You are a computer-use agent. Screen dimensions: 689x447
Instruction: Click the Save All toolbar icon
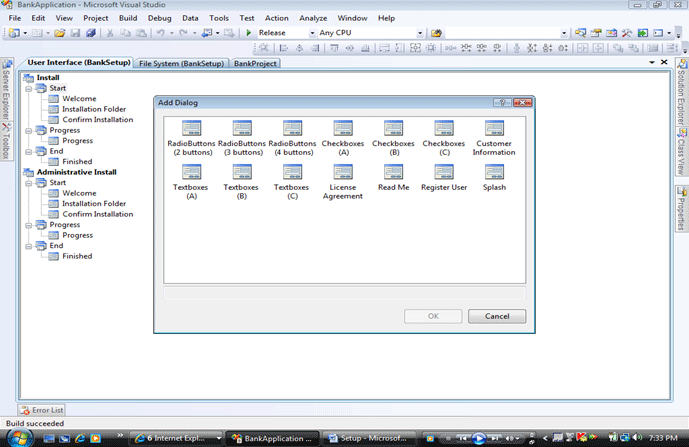91,33
